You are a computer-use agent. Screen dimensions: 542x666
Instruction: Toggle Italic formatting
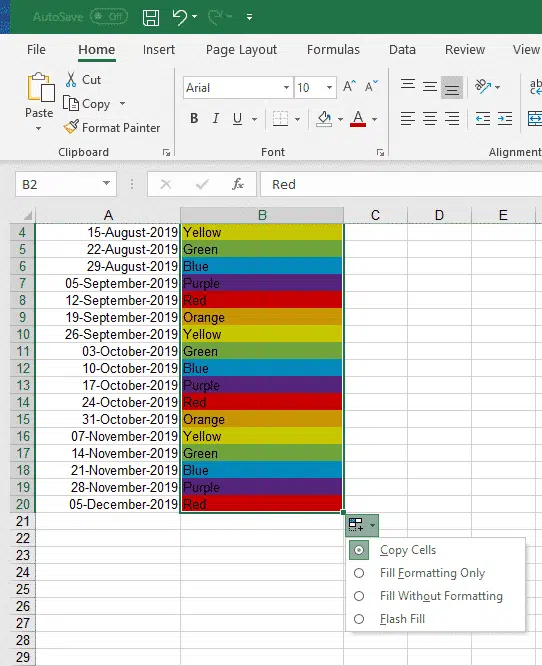(x=216, y=119)
